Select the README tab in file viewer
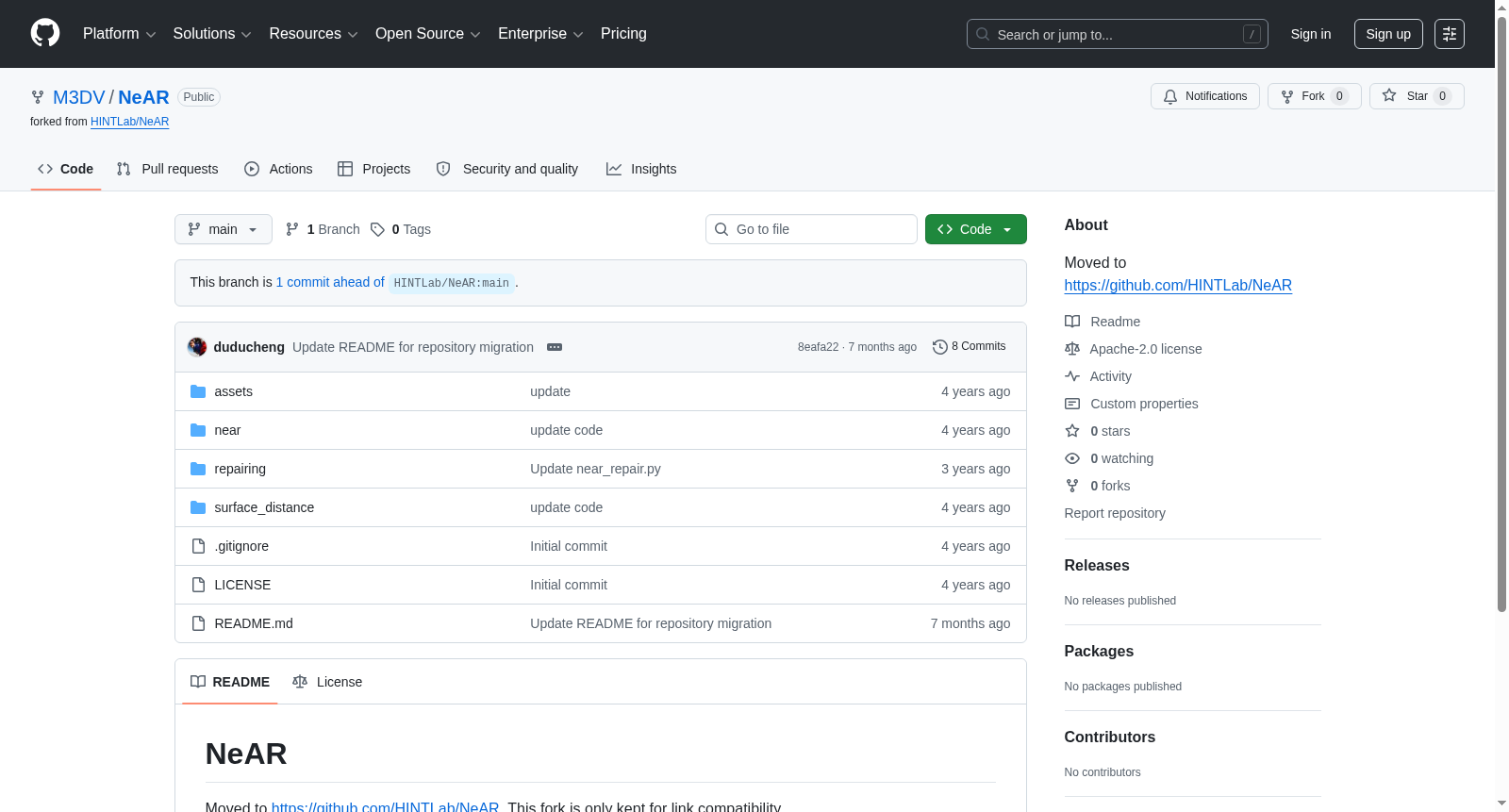Image resolution: width=1509 pixels, height=812 pixels. tap(230, 682)
